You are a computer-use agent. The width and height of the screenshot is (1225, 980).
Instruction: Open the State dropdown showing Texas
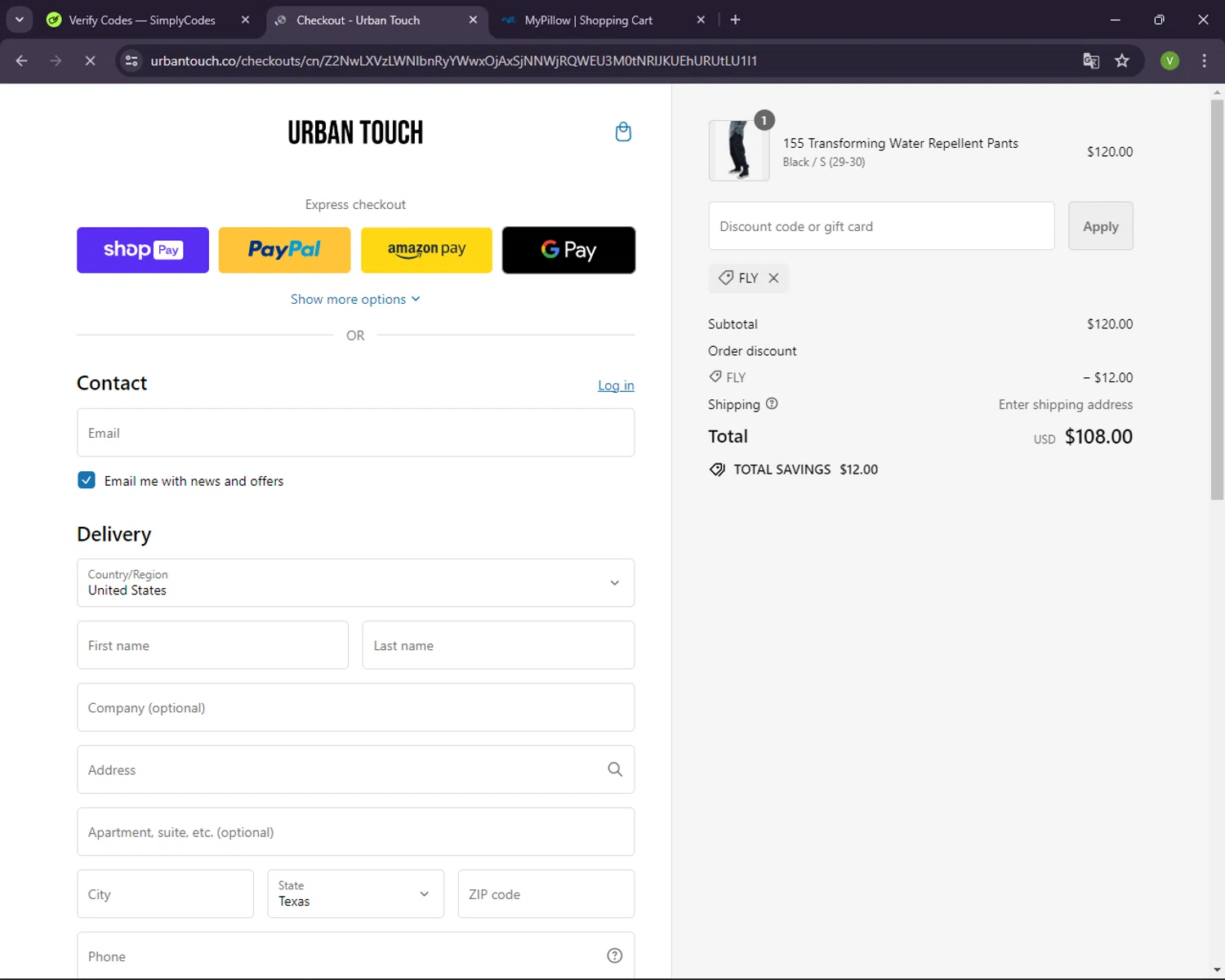(355, 893)
